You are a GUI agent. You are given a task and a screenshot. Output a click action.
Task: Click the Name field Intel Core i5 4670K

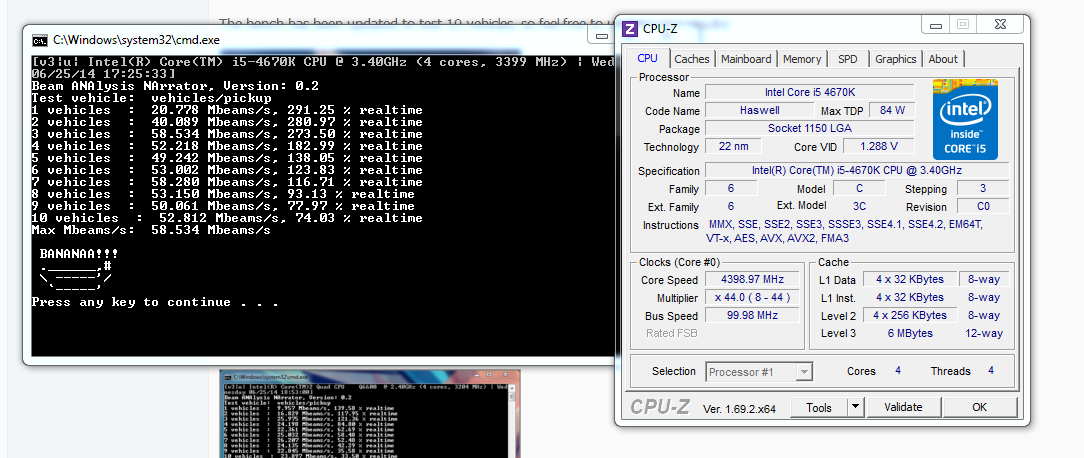[810, 93]
